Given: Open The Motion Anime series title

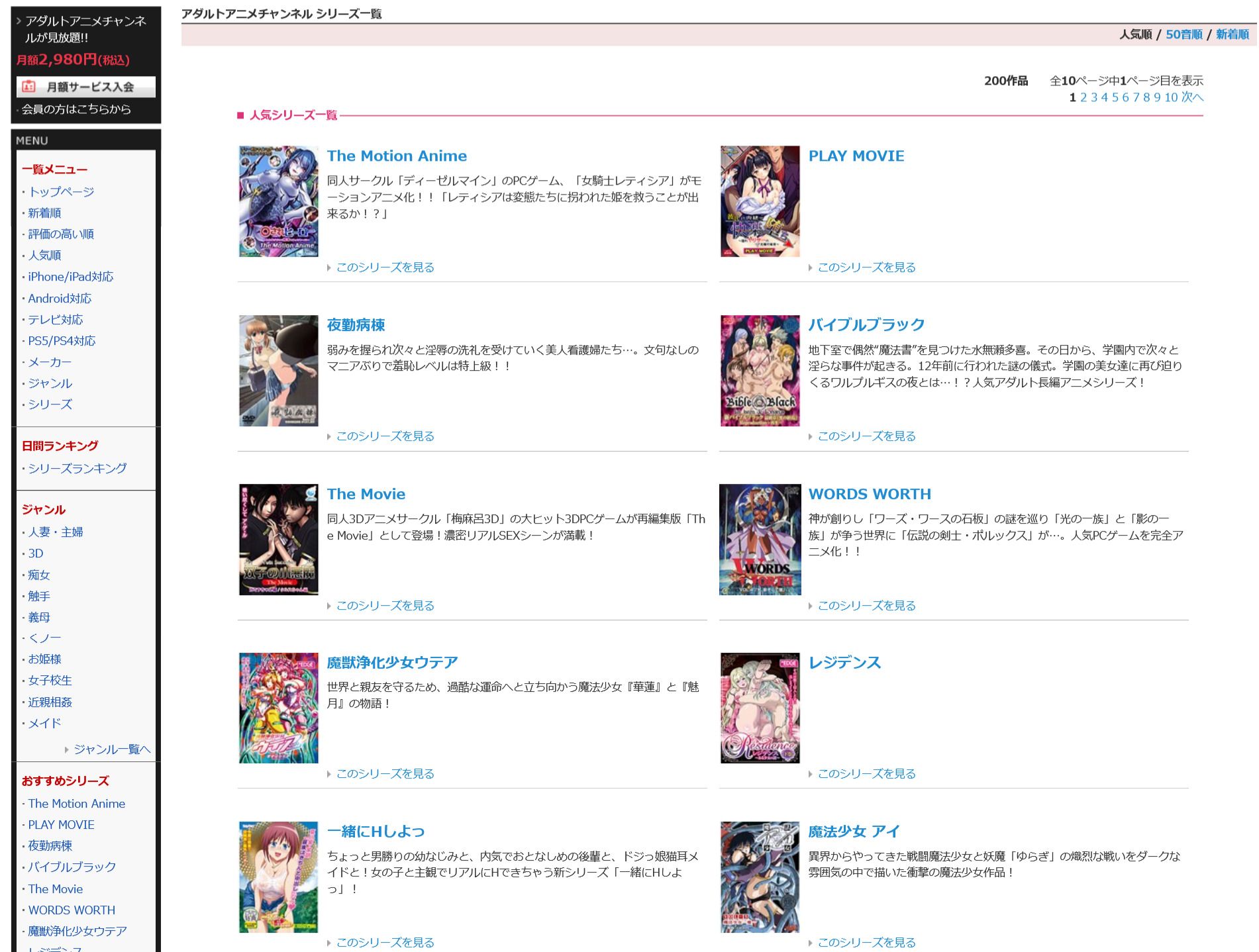Looking at the screenshot, I should [397, 156].
